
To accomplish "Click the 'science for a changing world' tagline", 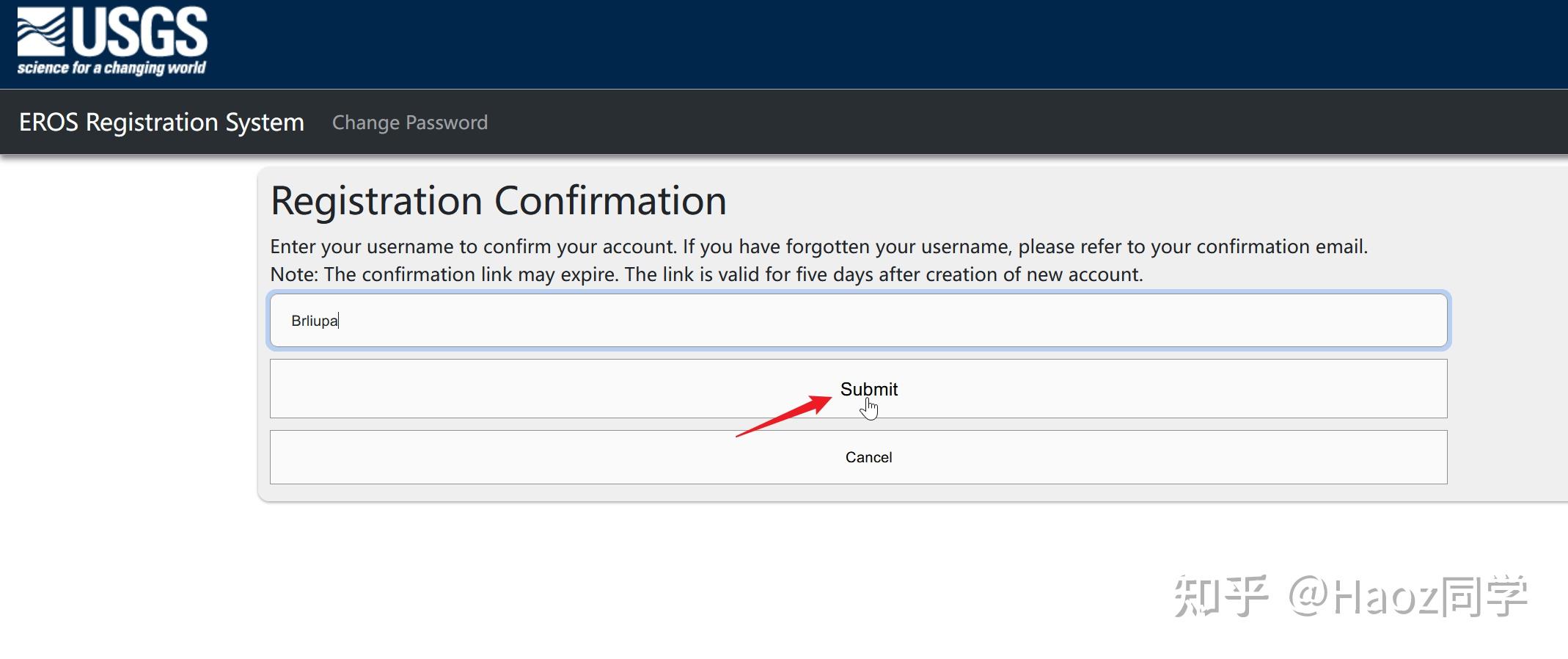I will [111, 68].
